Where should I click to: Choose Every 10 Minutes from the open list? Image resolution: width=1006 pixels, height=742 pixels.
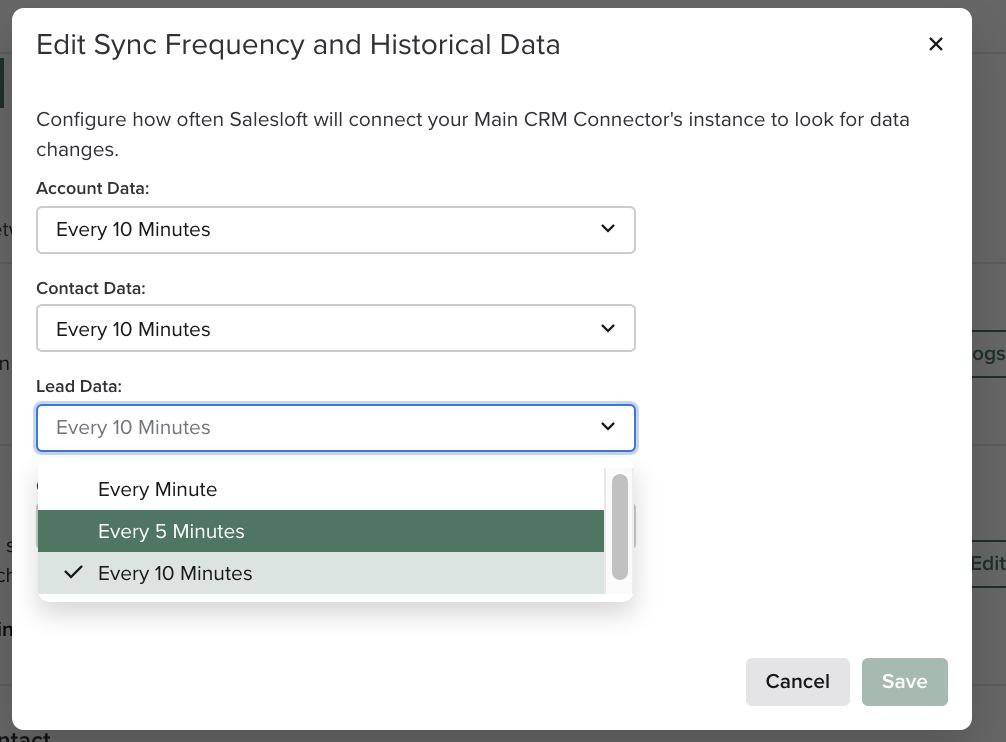[x=175, y=573]
